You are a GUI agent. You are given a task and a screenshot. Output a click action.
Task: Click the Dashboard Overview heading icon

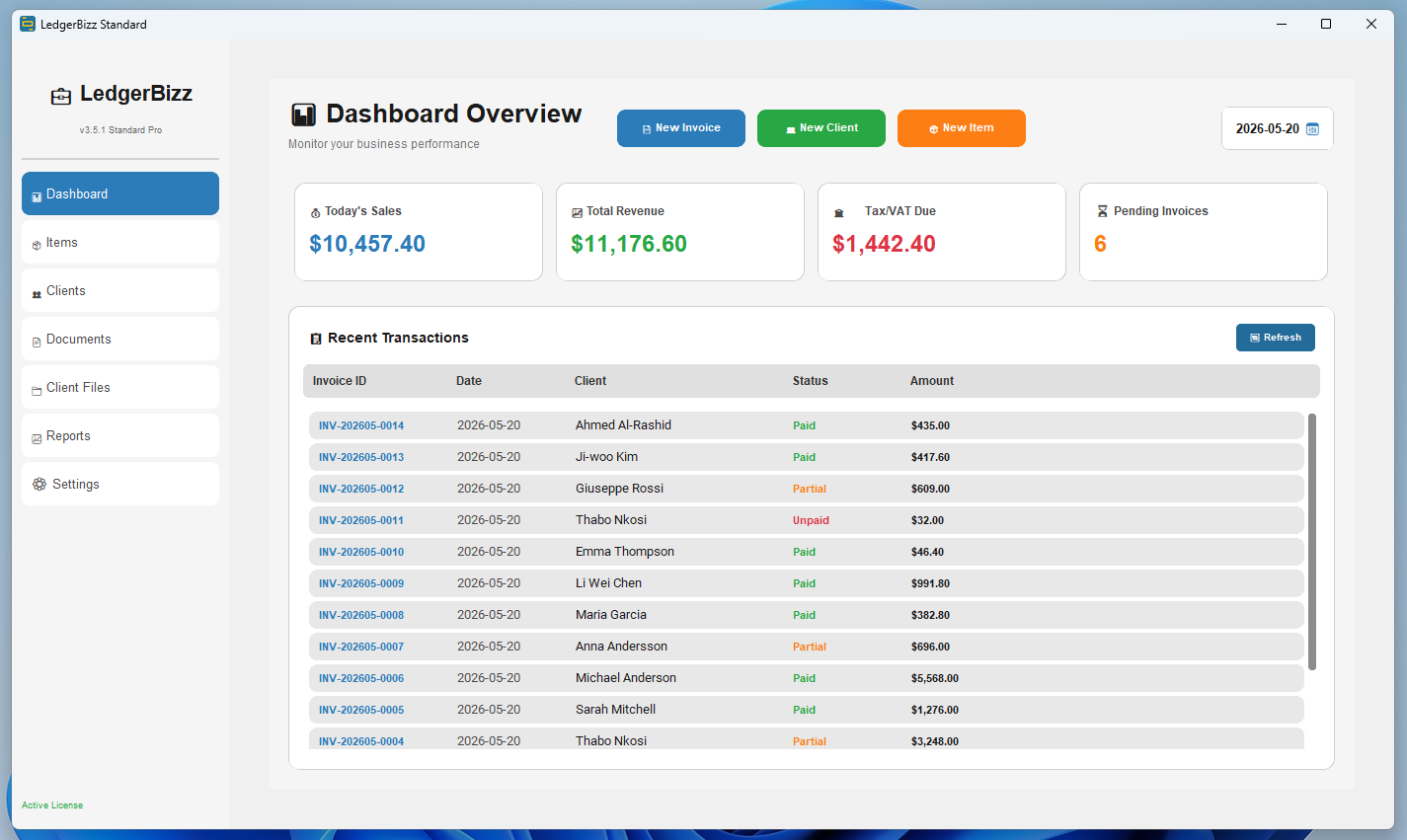[x=303, y=115]
